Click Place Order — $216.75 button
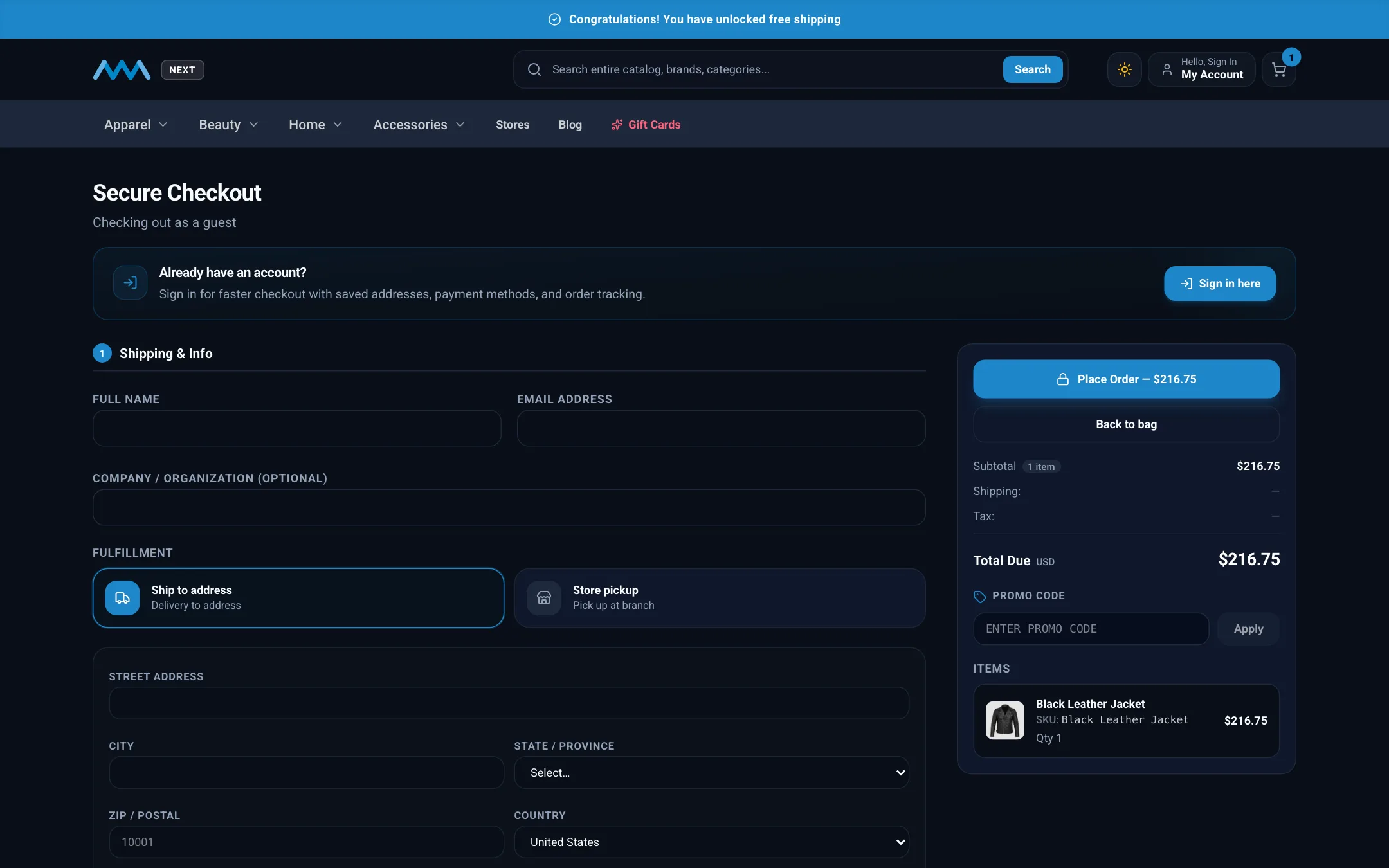Viewport: 1389px width, 868px height. [x=1126, y=379]
